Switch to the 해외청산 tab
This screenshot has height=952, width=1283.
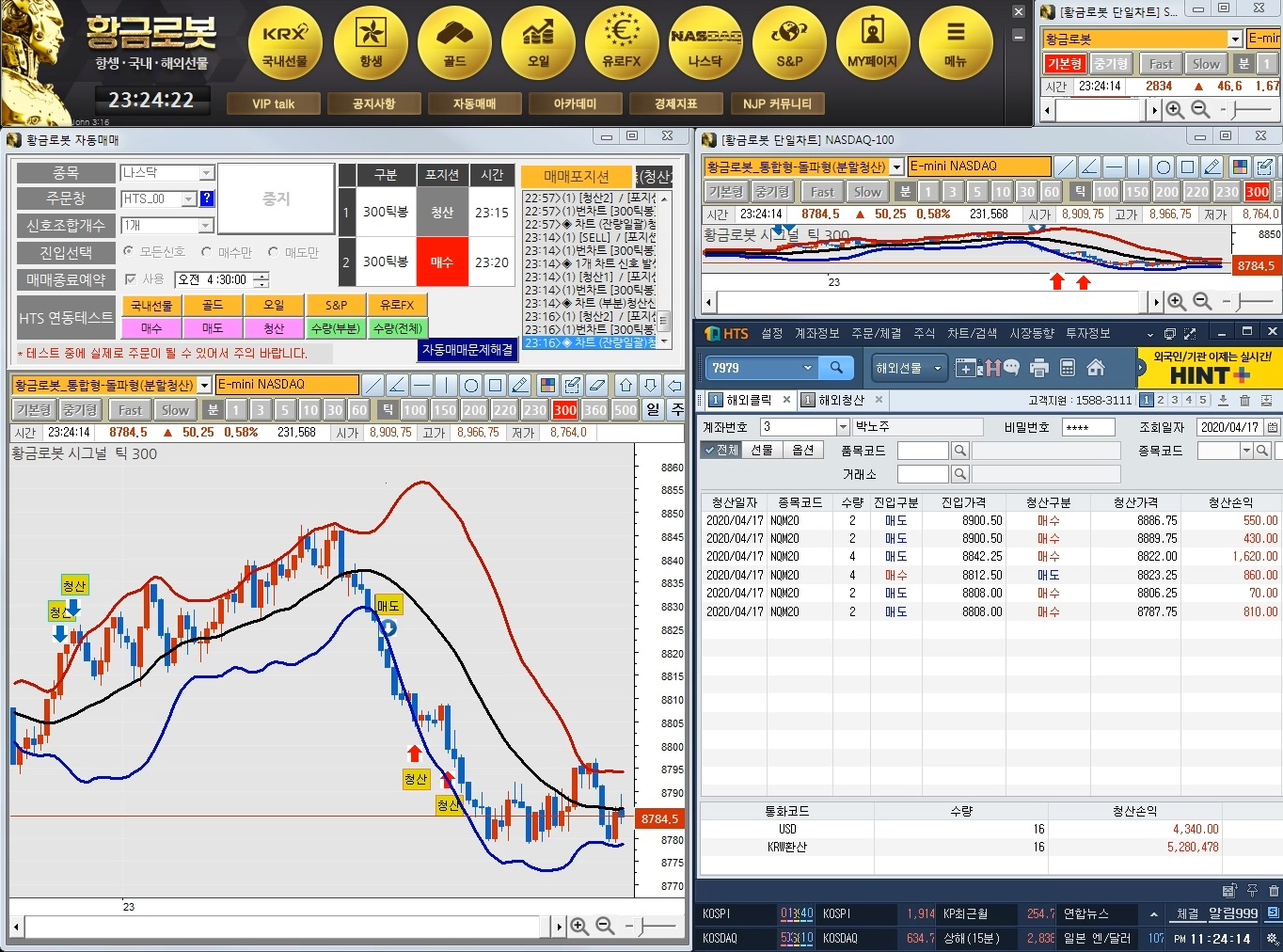click(840, 400)
